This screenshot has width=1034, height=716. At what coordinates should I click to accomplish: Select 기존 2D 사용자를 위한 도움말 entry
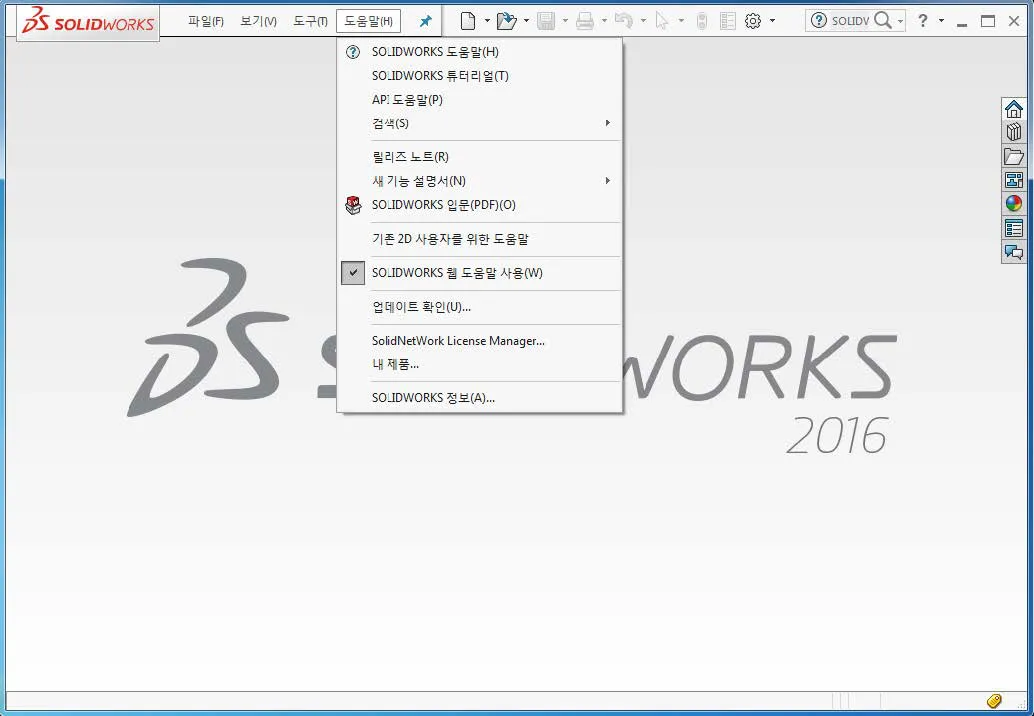coord(480,239)
